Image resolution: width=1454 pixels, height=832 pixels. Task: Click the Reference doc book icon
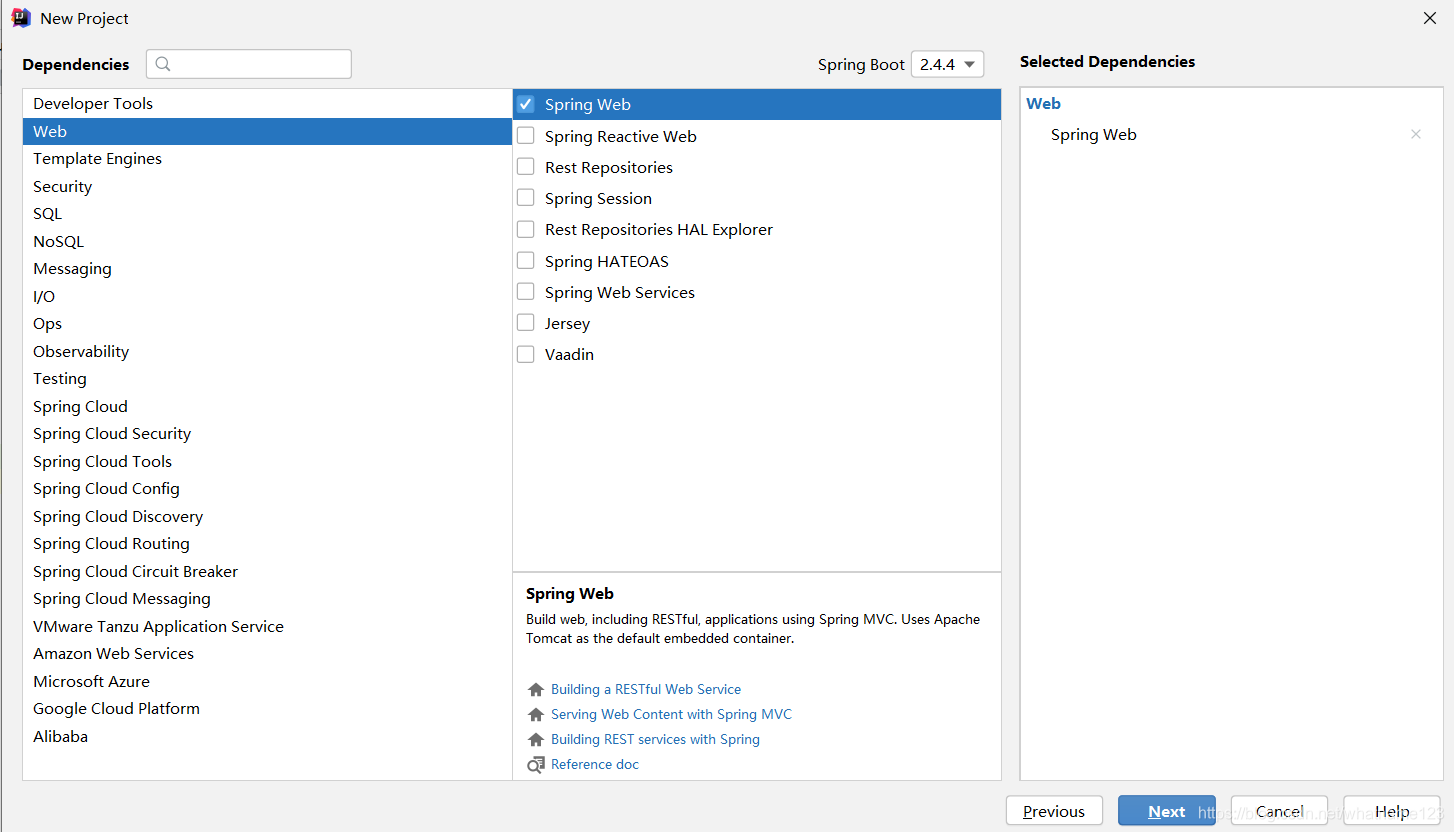(x=536, y=765)
